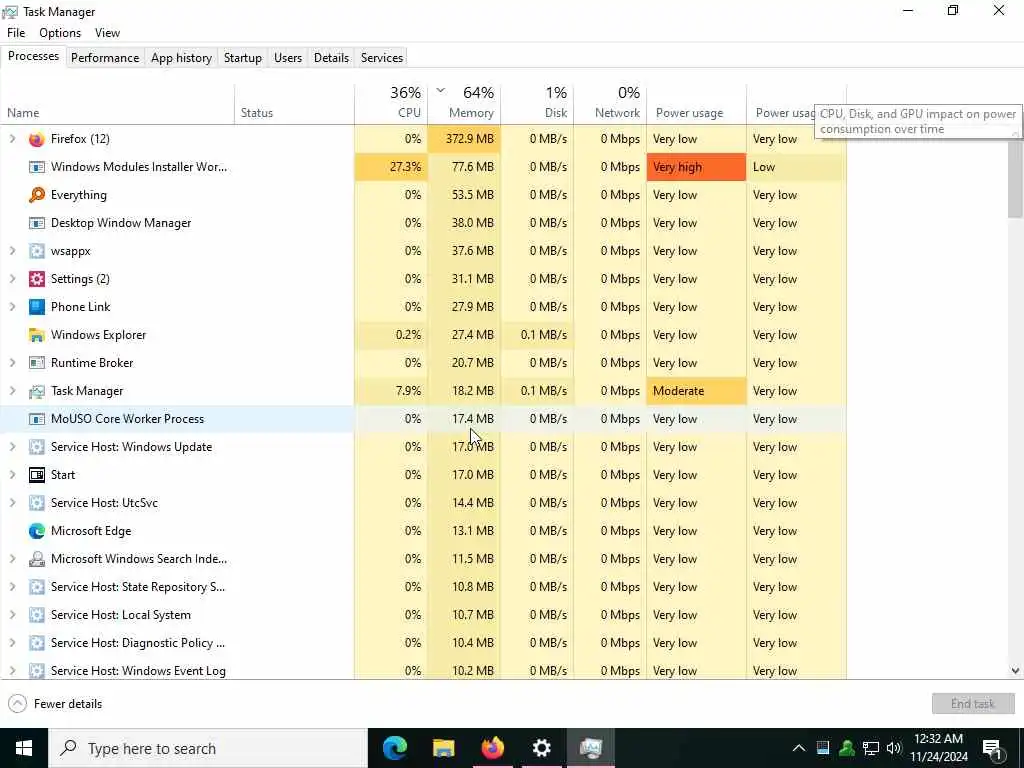Click the Windows Explorer folder icon
The image size is (1024, 768).
click(x=37, y=335)
